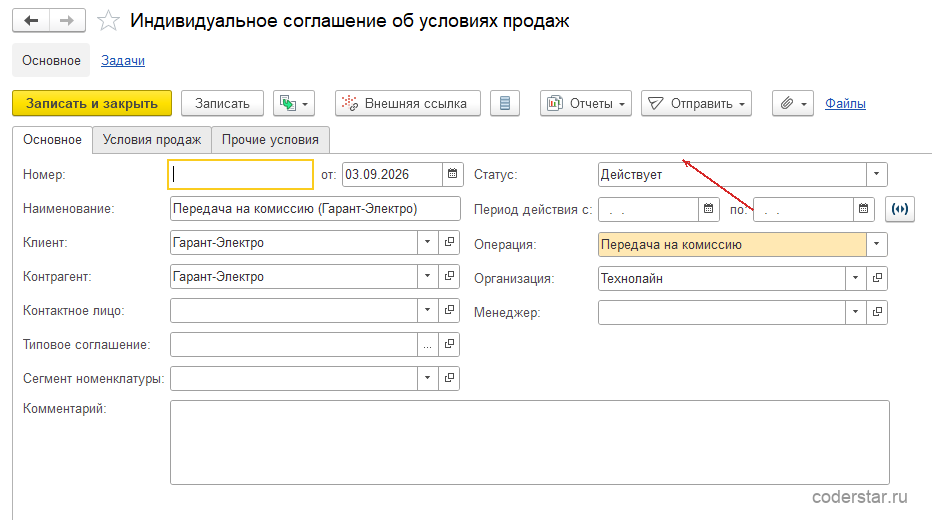Open the Отправить dropdown menu

click(x=696, y=103)
